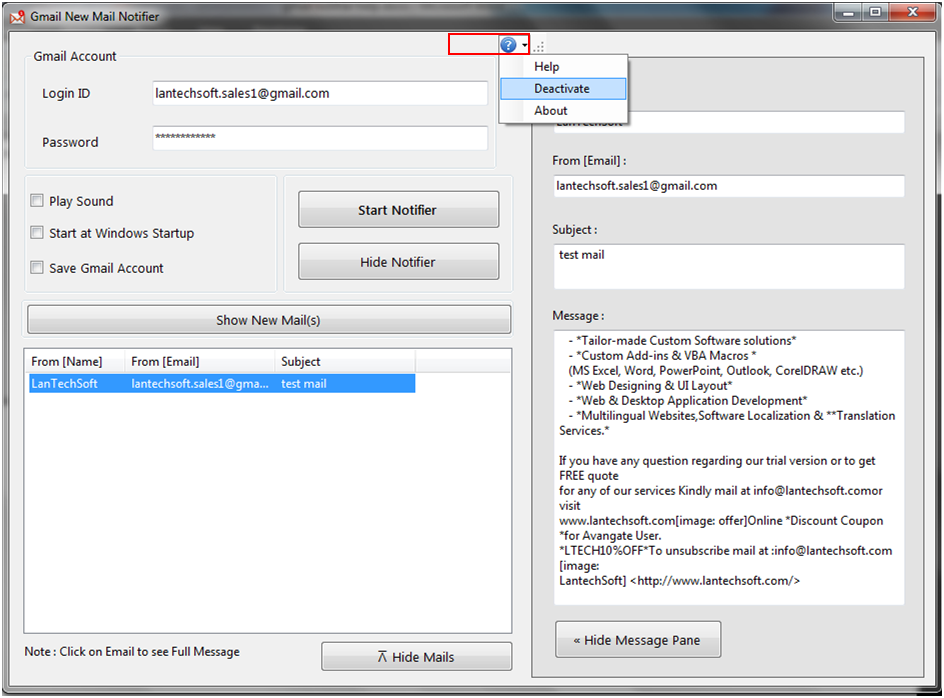
Task: Click the From [Email] field in message pane
Action: click(728, 185)
